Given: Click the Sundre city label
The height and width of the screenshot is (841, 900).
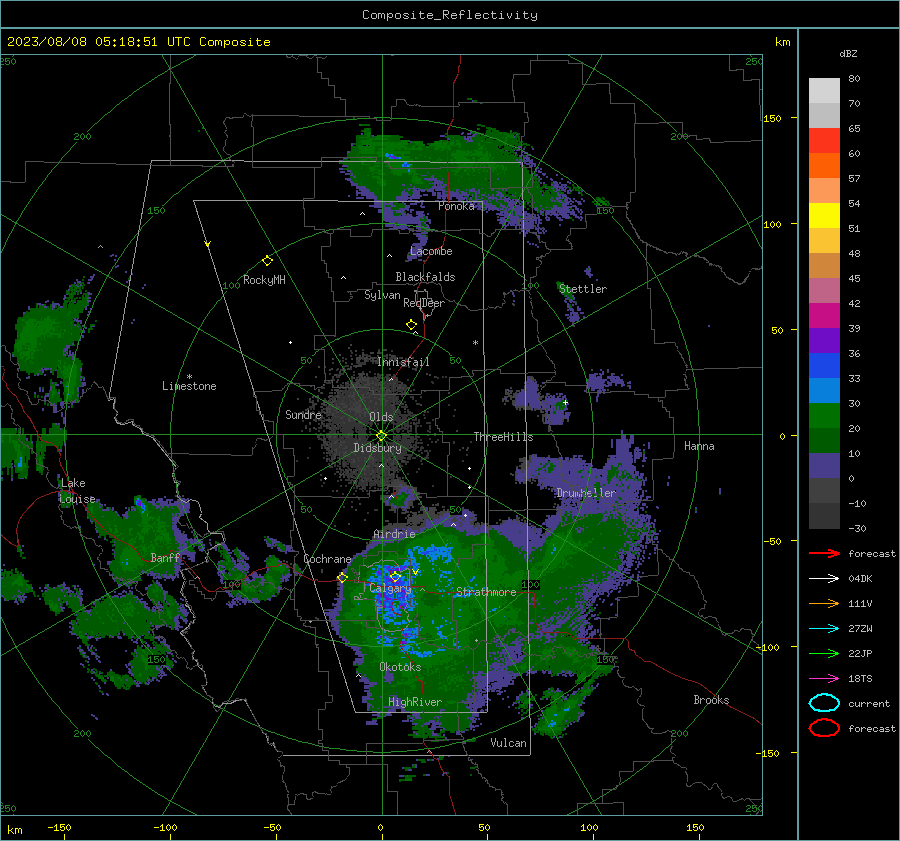Looking at the screenshot, I should pyautogui.click(x=303, y=415).
